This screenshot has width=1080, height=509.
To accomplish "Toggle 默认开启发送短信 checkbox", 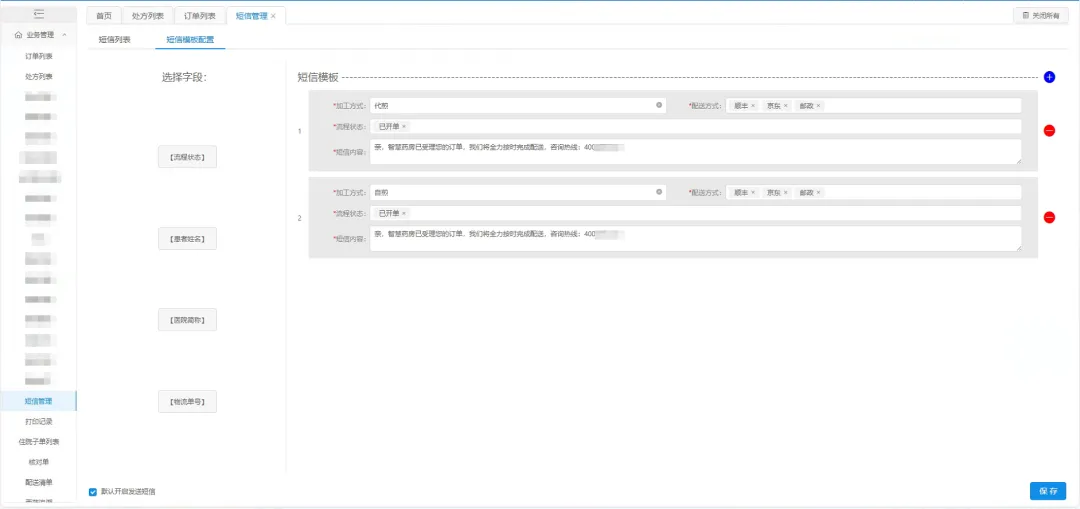I will [93, 491].
